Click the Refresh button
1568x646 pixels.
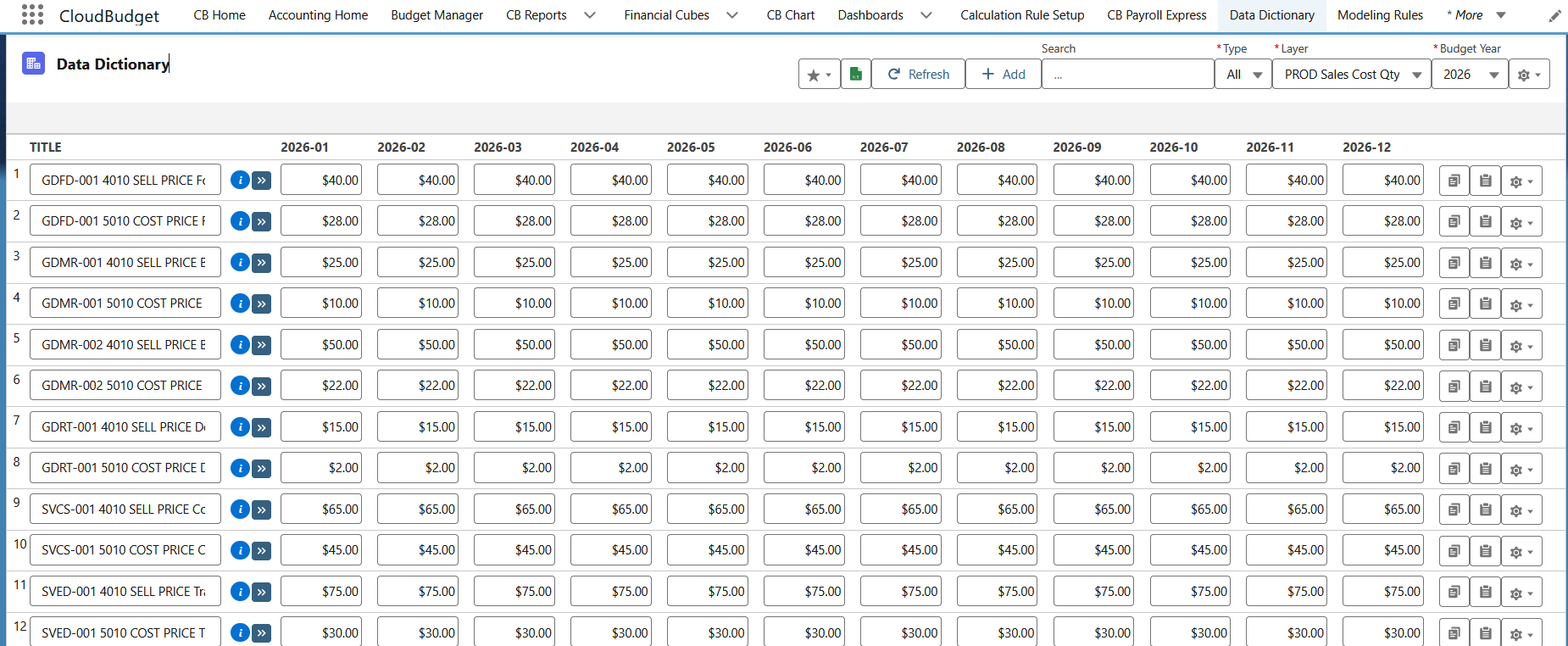tap(918, 75)
